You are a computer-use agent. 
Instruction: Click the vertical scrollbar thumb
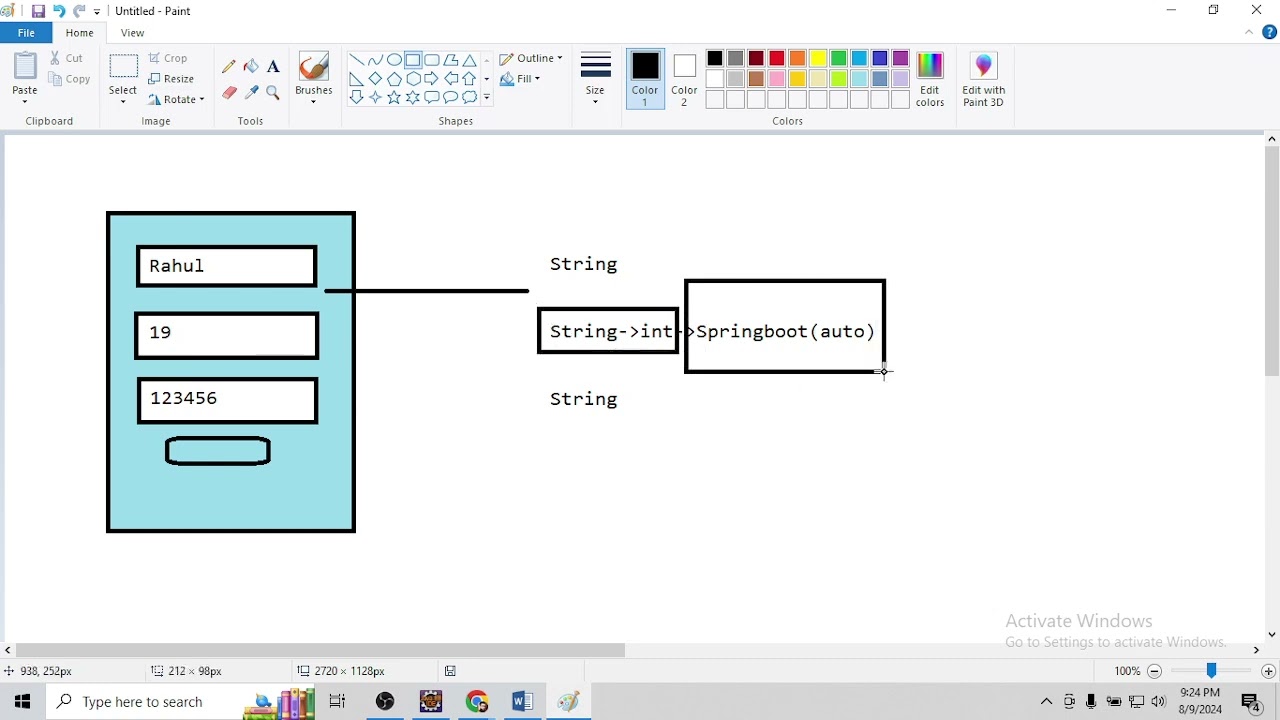click(x=1272, y=263)
